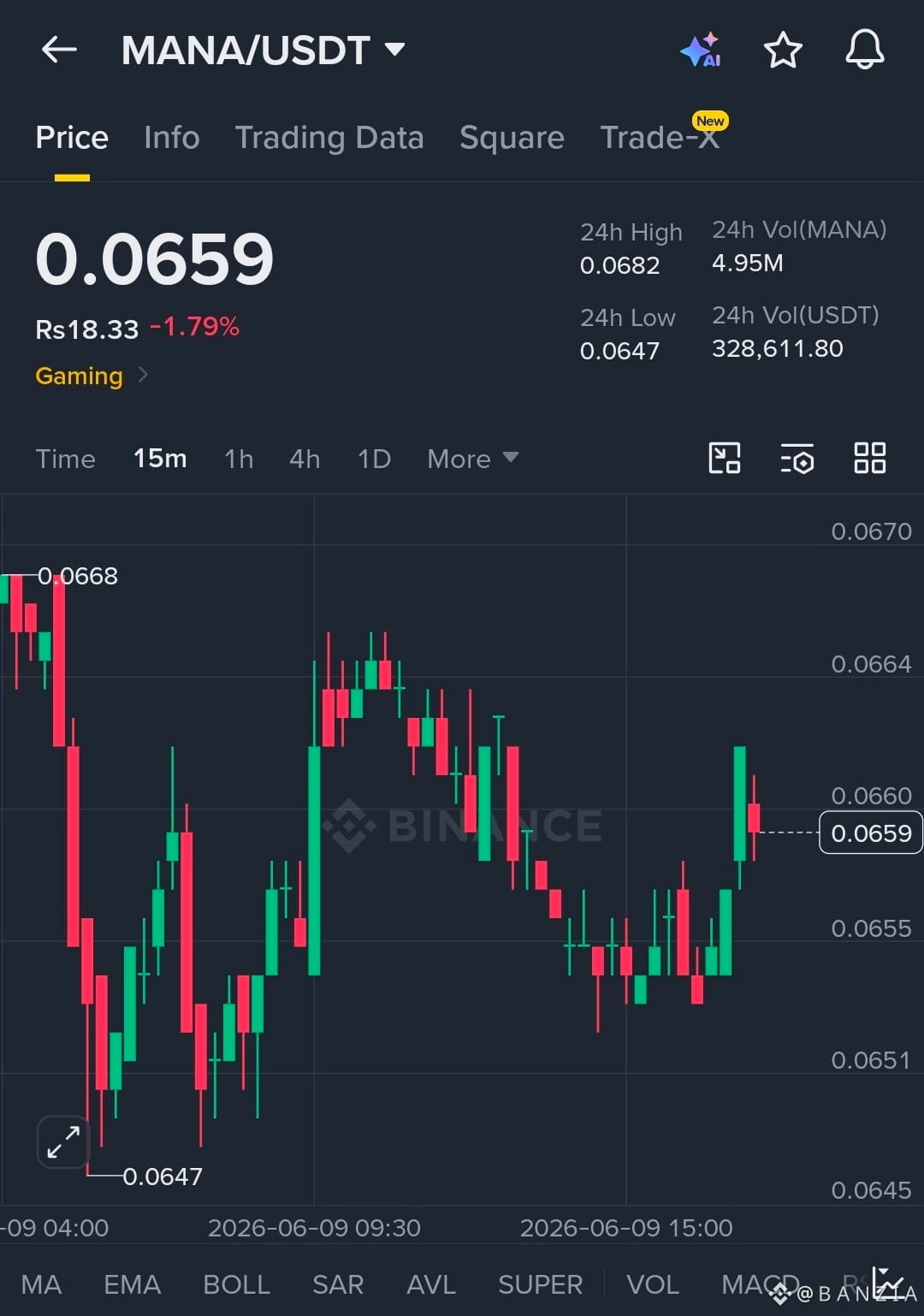Switch chart to 1D interval
The width and height of the screenshot is (924, 1316).
[x=374, y=459]
